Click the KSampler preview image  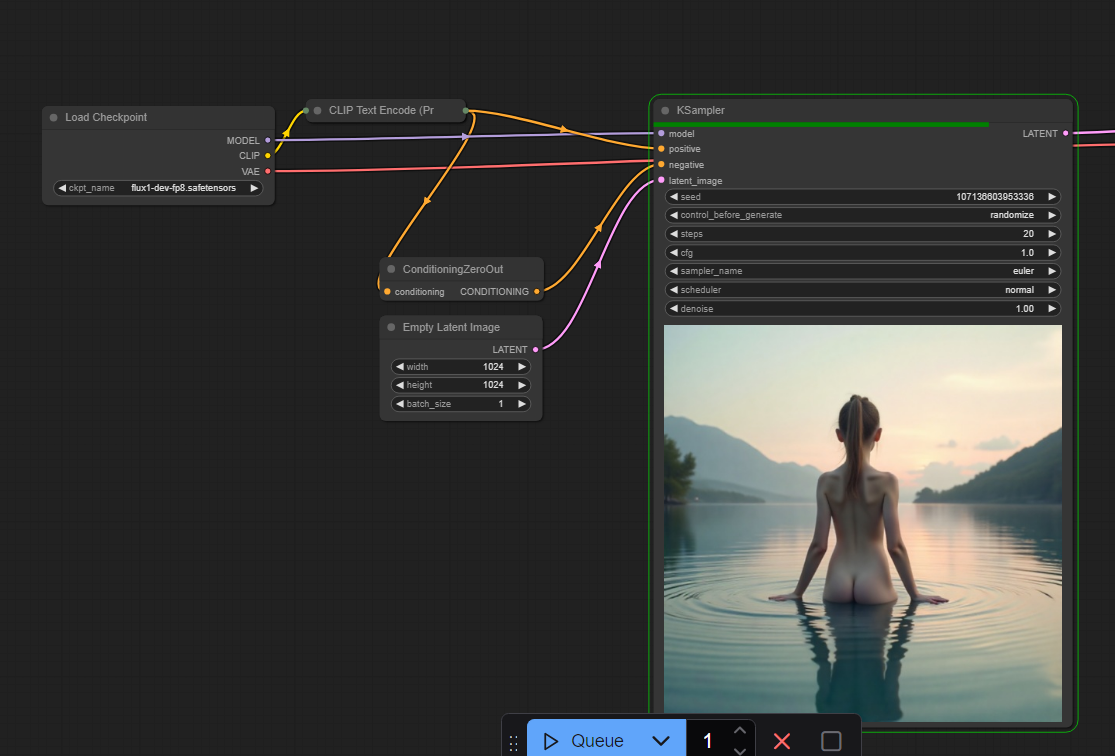[863, 523]
